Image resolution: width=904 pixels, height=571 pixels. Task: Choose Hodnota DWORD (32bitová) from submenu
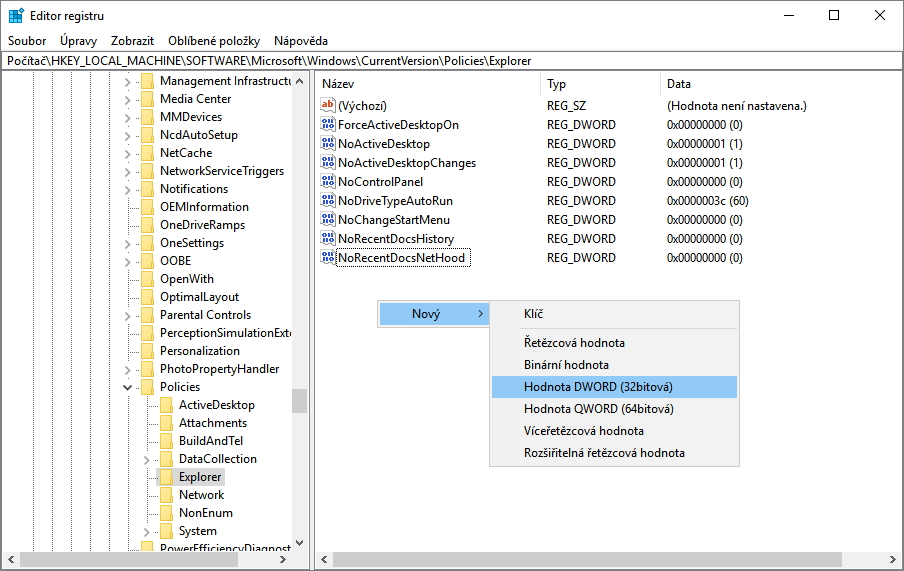[x=614, y=386]
